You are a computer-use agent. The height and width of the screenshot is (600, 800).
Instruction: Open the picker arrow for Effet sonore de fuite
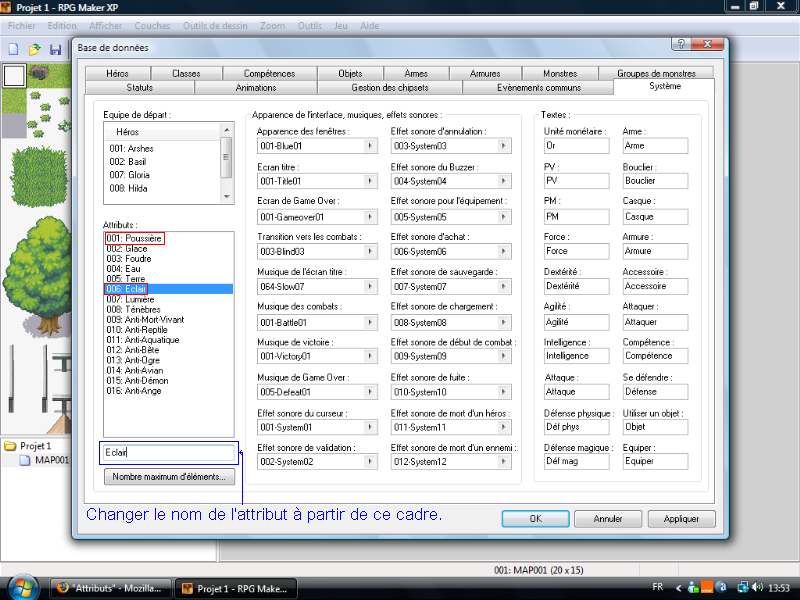click(503, 392)
